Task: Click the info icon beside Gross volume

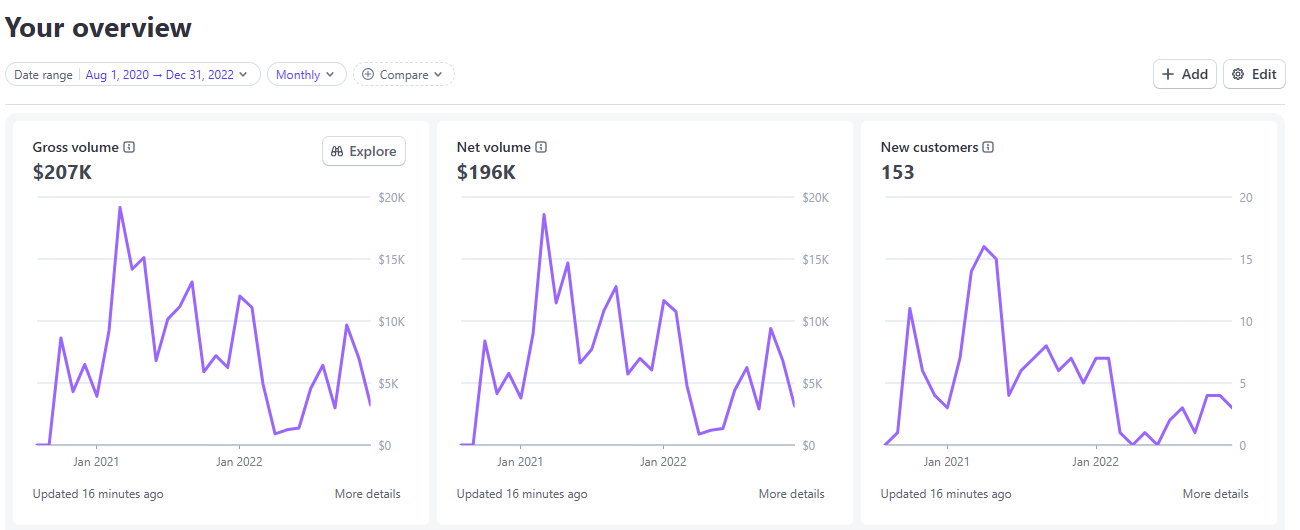Action: coord(129,148)
